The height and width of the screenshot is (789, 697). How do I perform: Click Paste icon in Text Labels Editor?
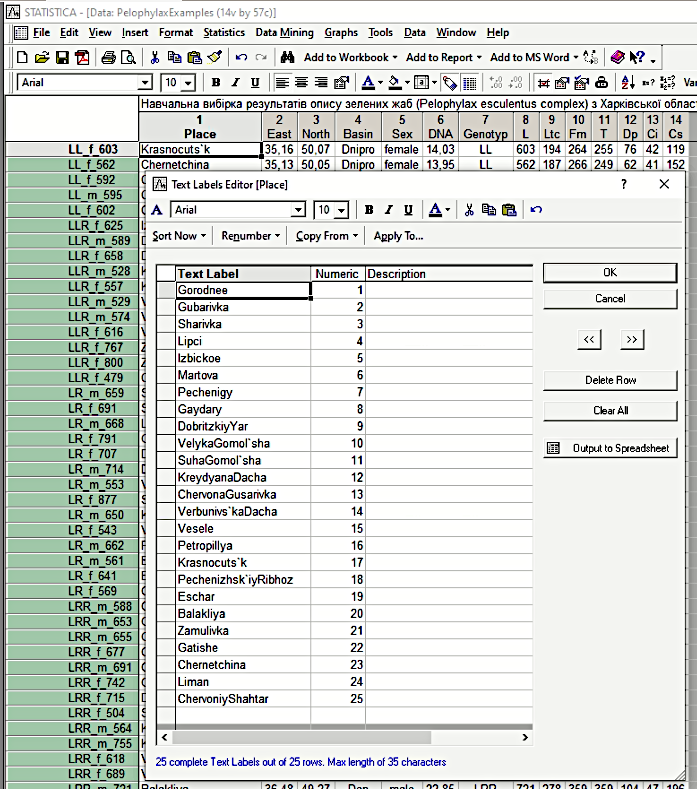tap(508, 210)
